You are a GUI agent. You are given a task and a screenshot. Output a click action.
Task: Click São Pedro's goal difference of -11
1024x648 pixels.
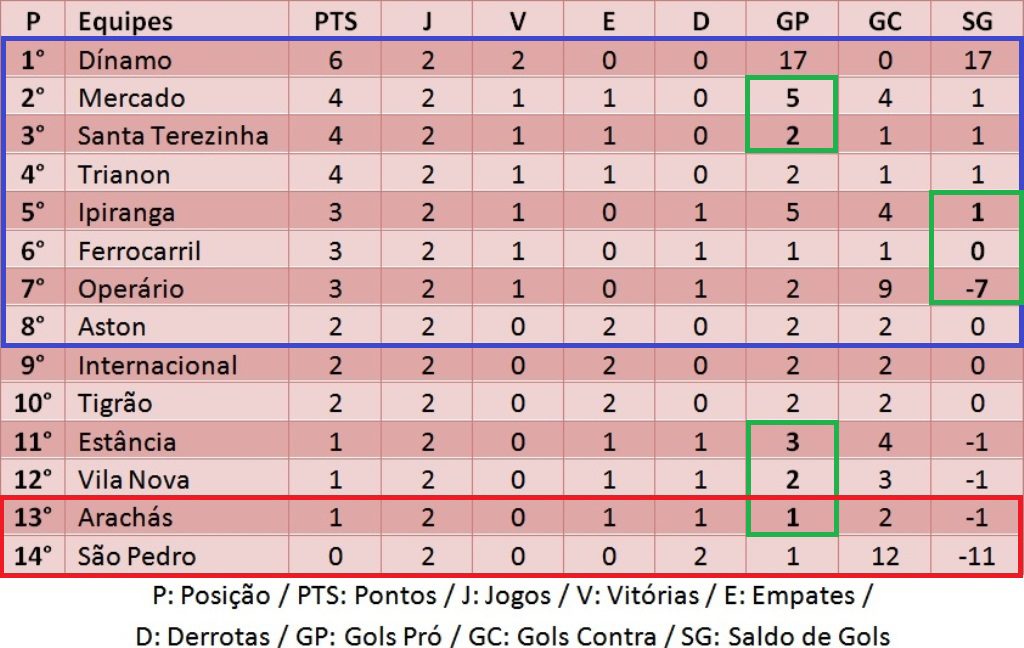pos(975,555)
